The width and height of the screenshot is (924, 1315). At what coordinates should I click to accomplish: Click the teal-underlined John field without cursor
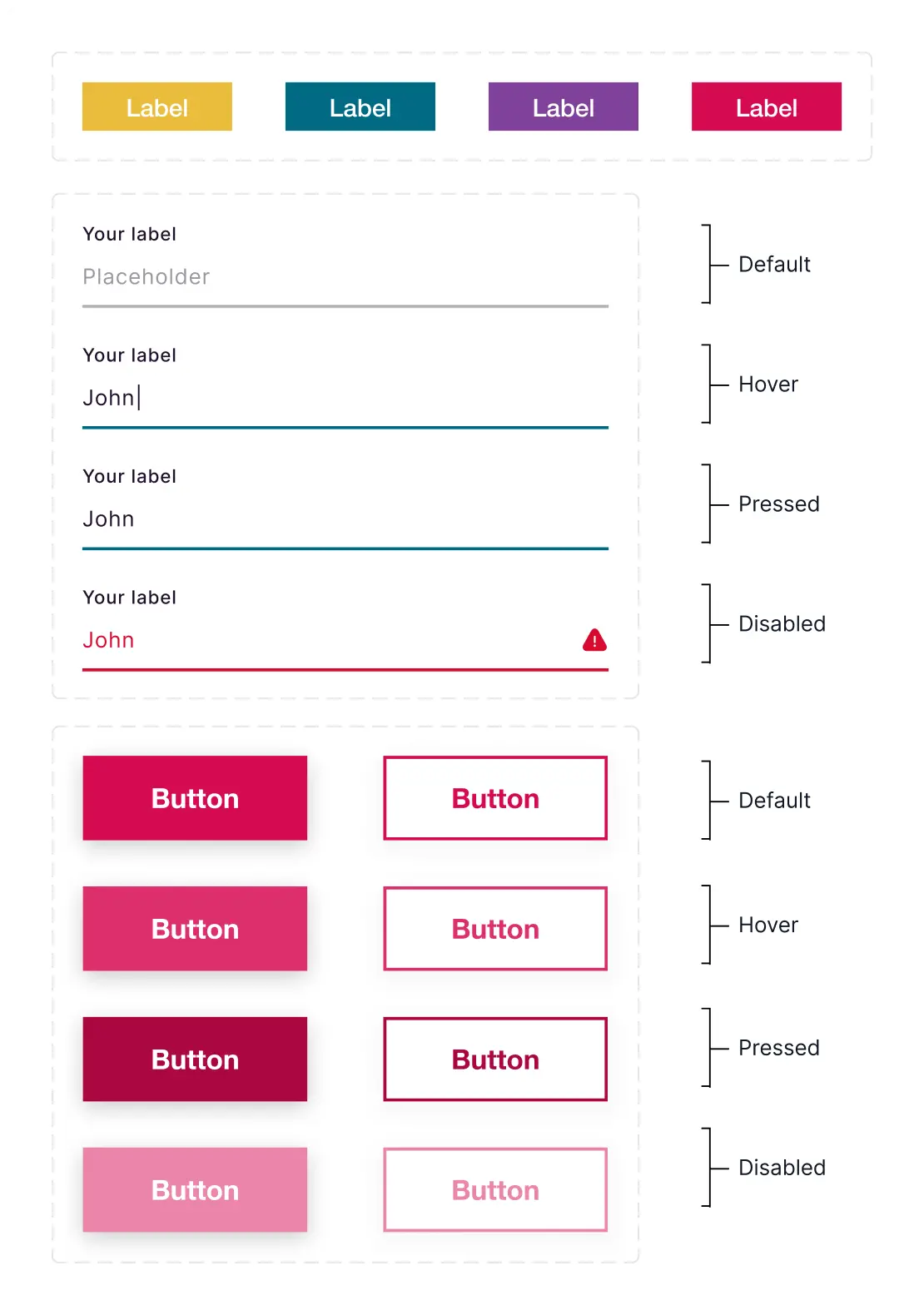click(345, 519)
